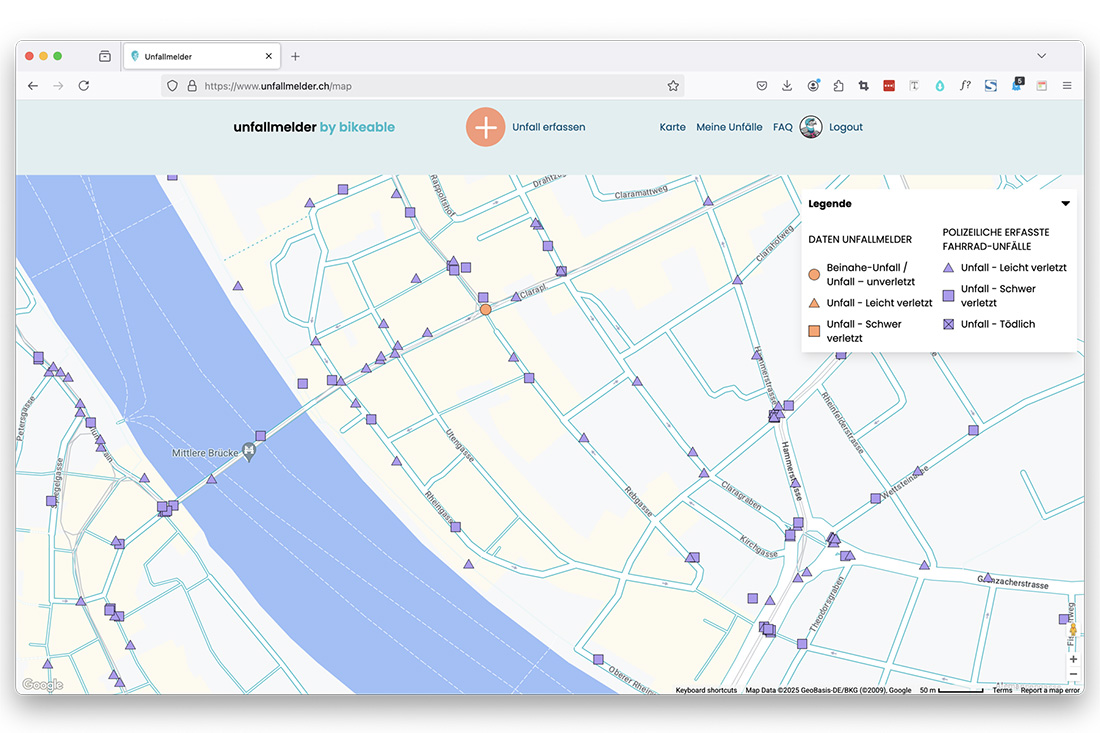Click the 'DATEN UNFALLMELDER' legend heading
Screen dimensions: 1100x733
(x=860, y=239)
